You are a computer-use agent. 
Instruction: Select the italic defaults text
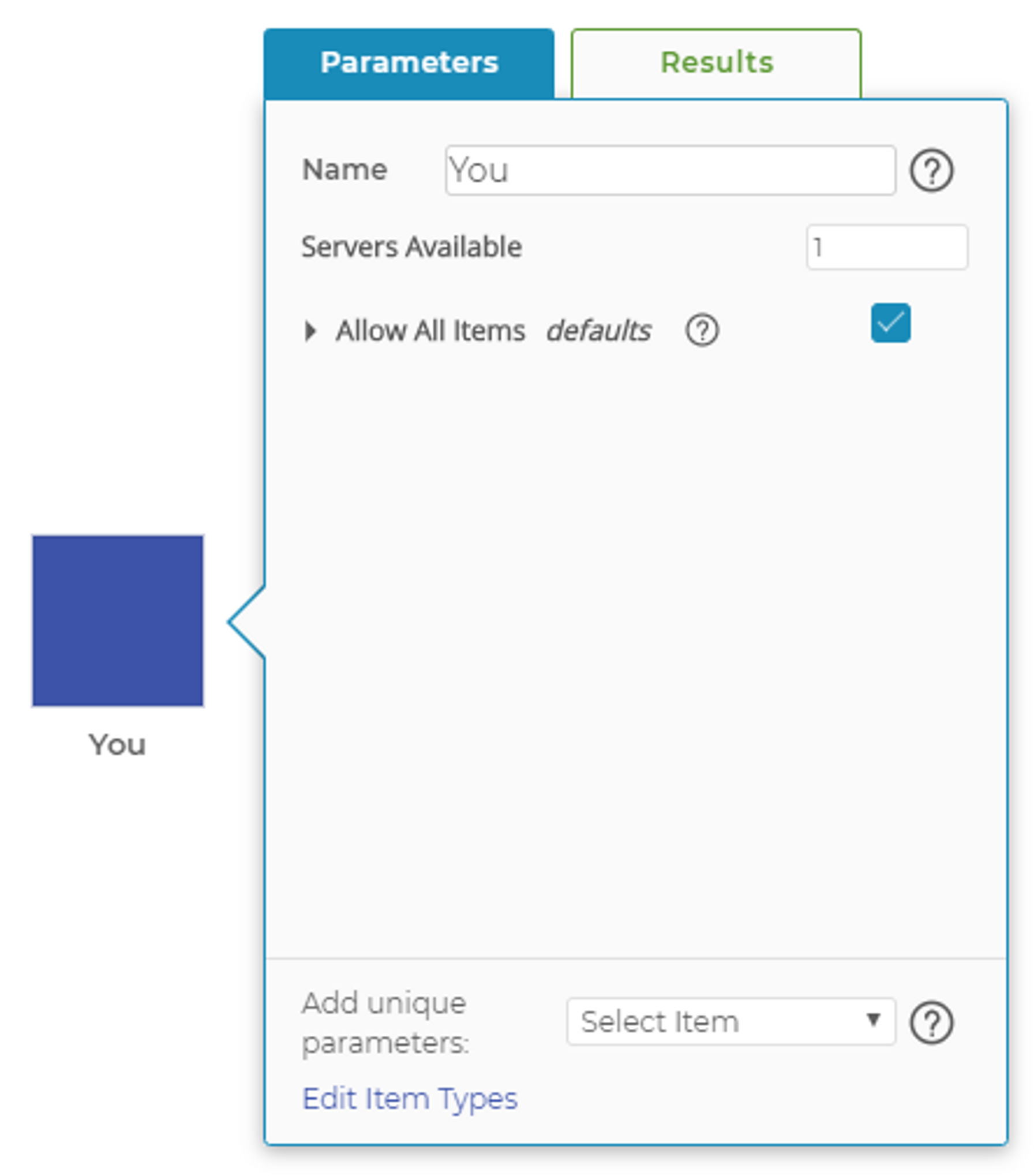tap(598, 331)
